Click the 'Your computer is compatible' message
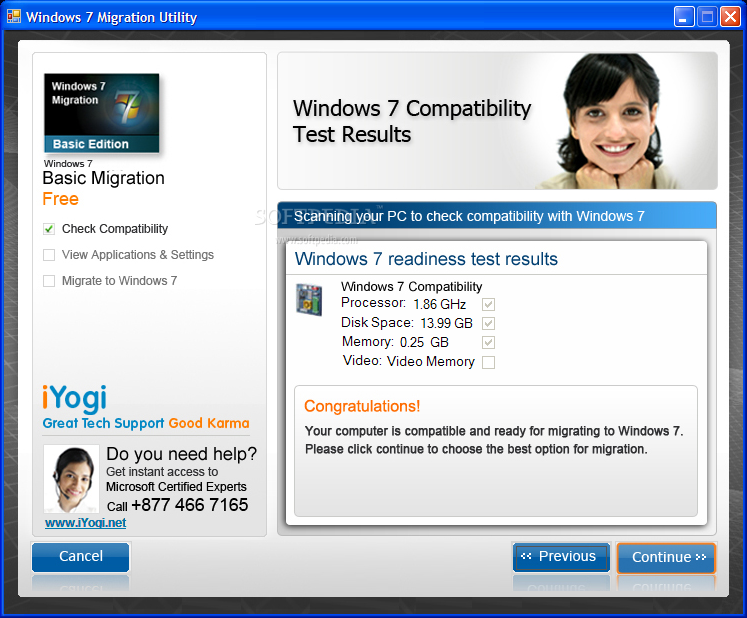This screenshot has height=618, width=747. pos(494,431)
